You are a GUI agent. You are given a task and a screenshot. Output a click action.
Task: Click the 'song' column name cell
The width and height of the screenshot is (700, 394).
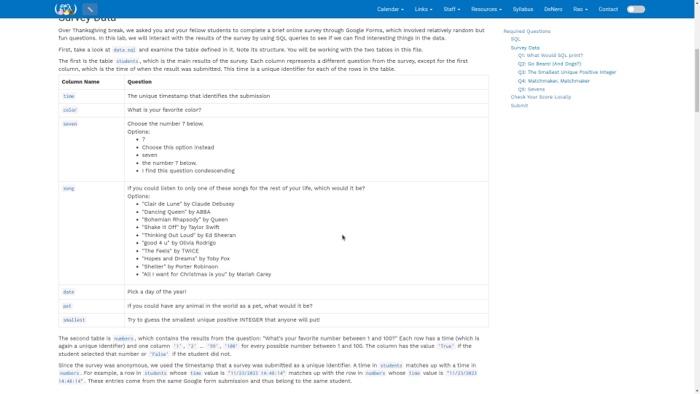pyautogui.click(x=91, y=233)
